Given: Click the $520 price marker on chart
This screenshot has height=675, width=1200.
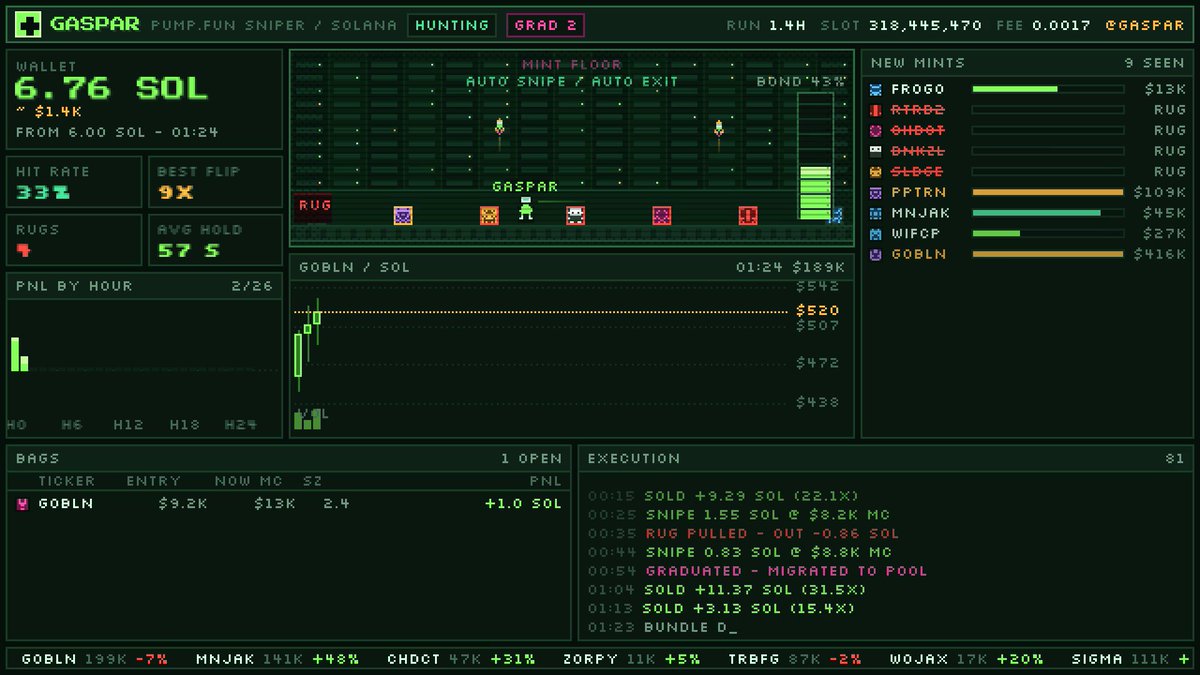Looking at the screenshot, I should [818, 311].
